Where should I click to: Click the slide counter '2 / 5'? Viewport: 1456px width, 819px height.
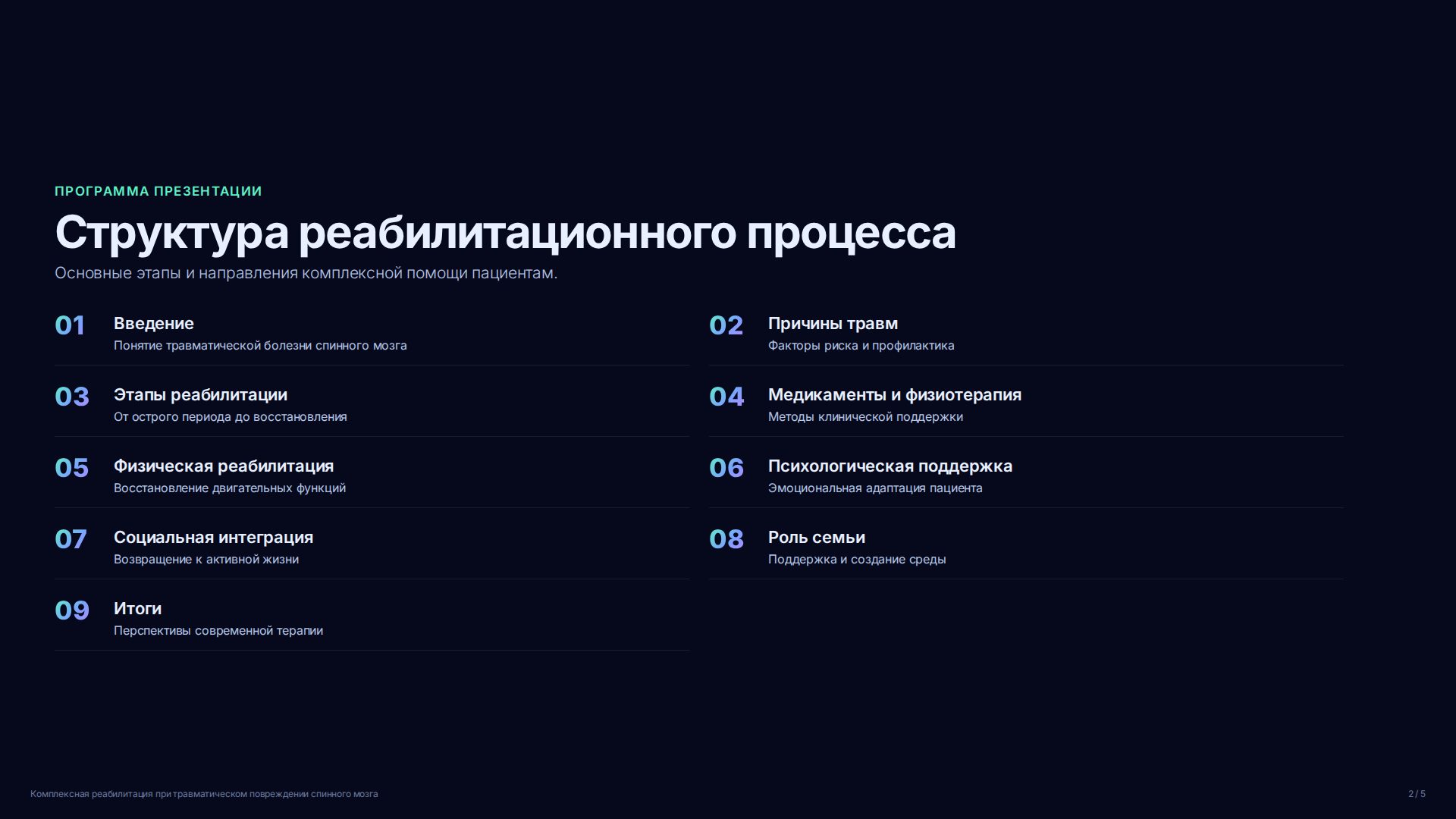point(1417,794)
